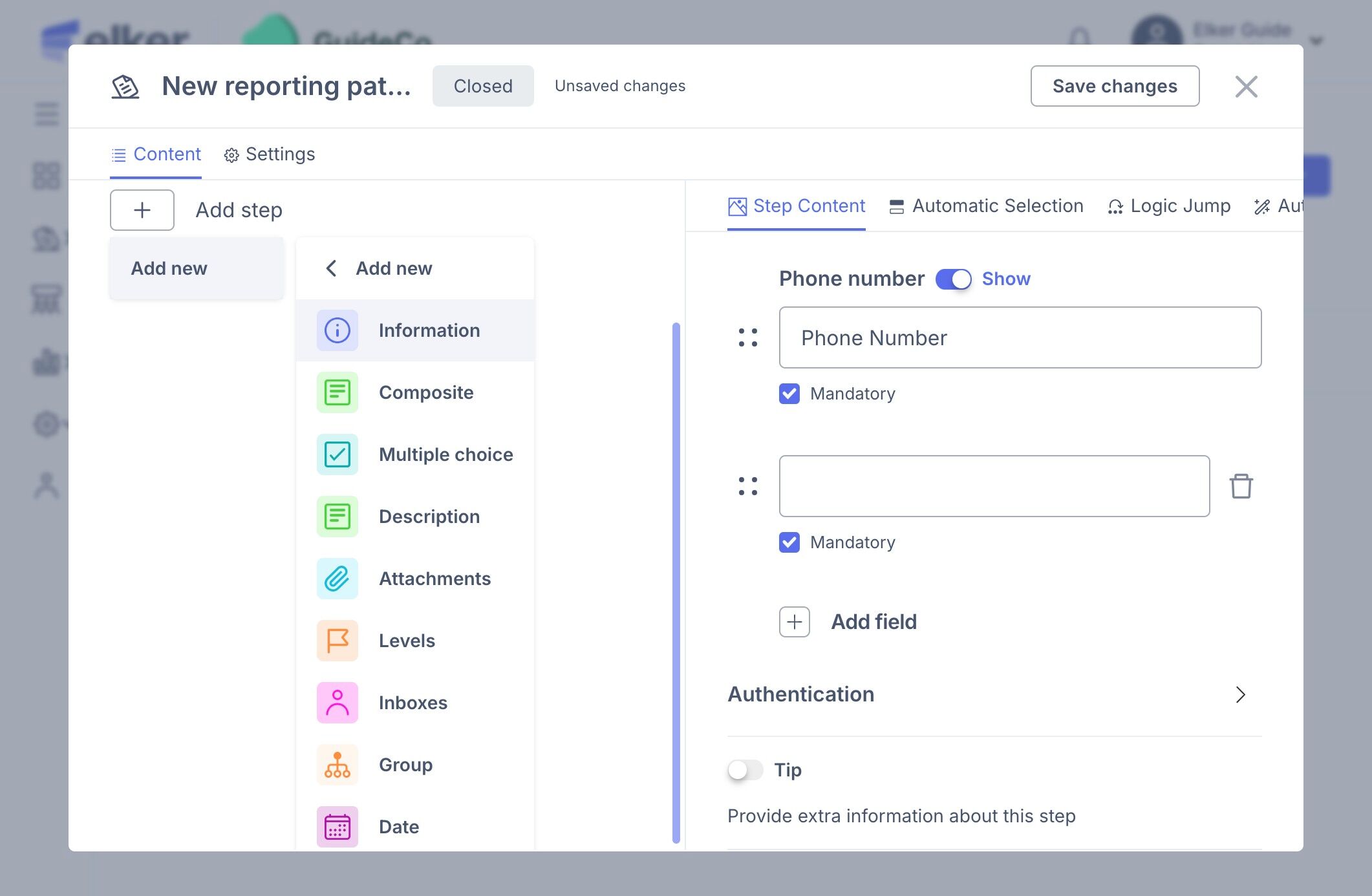Expand the Authentication section
The width and height of the screenshot is (1372, 896).
pyautogui.click(x=1239, y=694)
